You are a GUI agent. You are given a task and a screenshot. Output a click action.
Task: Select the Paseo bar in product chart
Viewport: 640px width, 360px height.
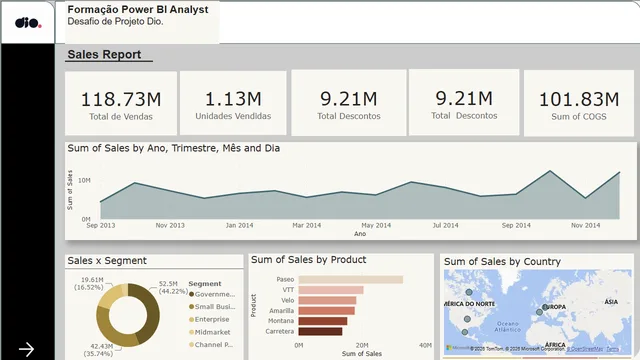coord(351,280)
